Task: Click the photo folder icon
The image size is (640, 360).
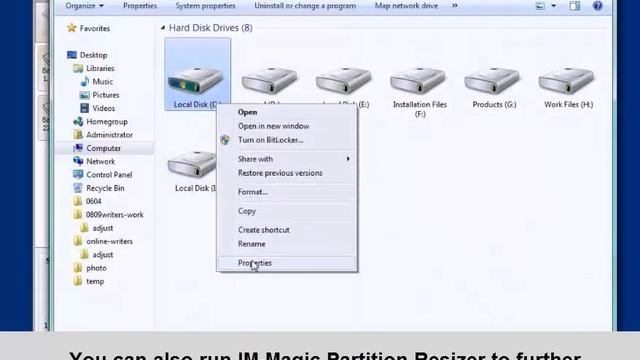Action: pyautogui.click(x=78, y=268)
